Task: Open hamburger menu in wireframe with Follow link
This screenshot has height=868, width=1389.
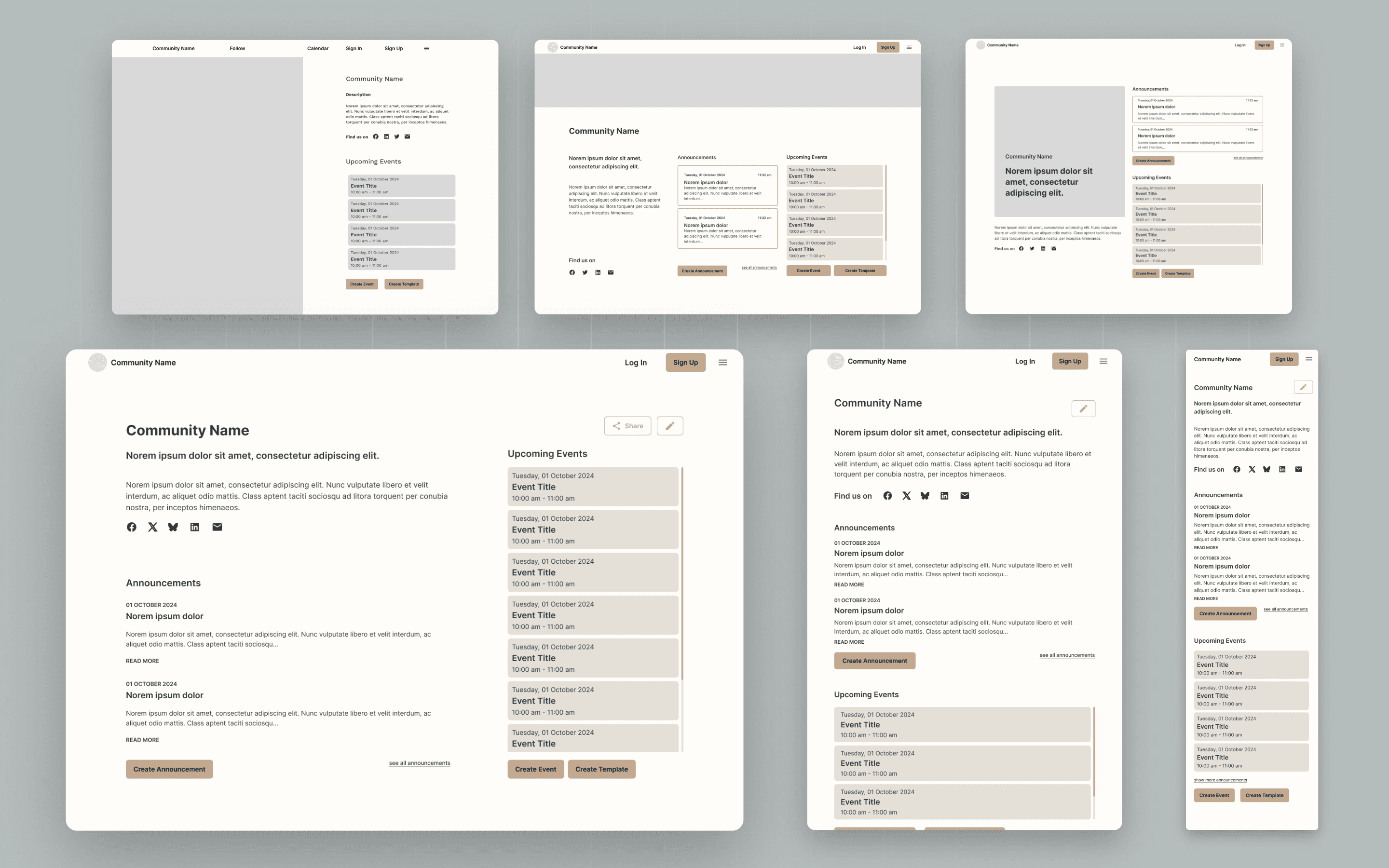Action: click(426, 49)
